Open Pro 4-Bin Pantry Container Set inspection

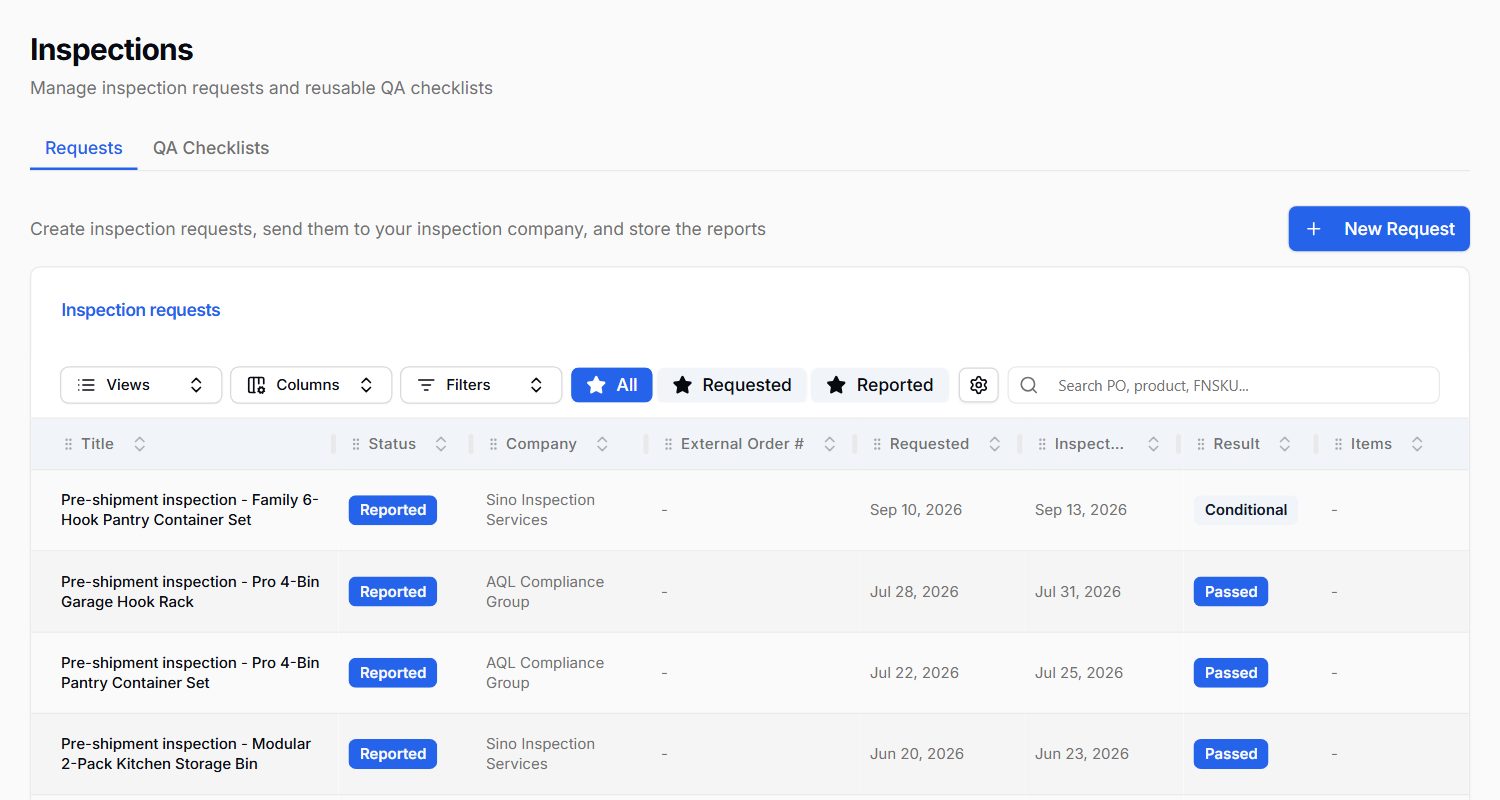(190, 673)
